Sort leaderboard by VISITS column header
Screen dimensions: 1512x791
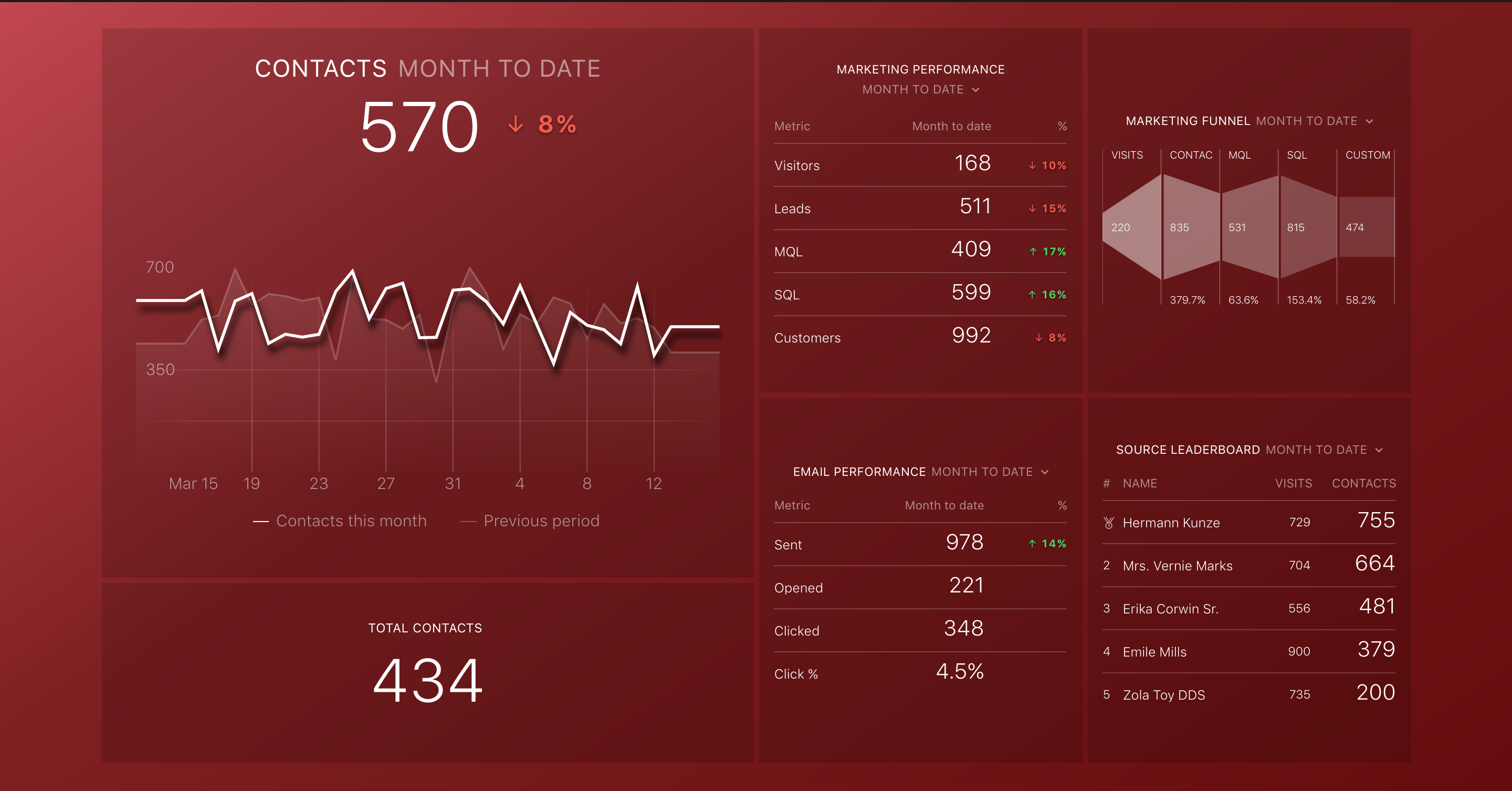[x=1293, y=483]
